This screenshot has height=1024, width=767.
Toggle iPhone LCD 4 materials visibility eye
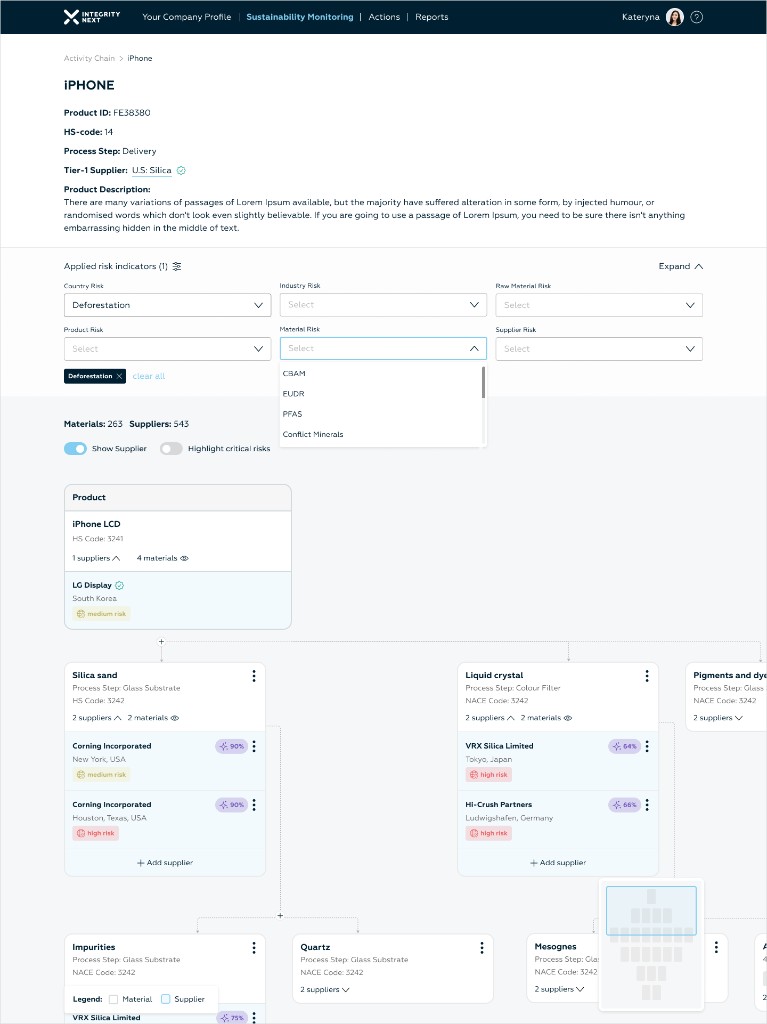pos(184,558)
